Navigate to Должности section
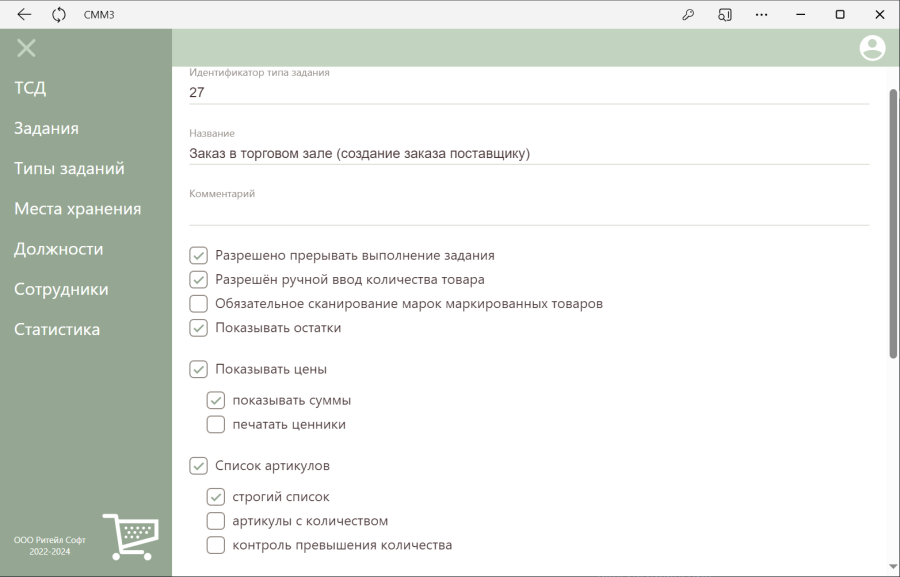This screenshot has height=577, width=900. tap(59, 249)
